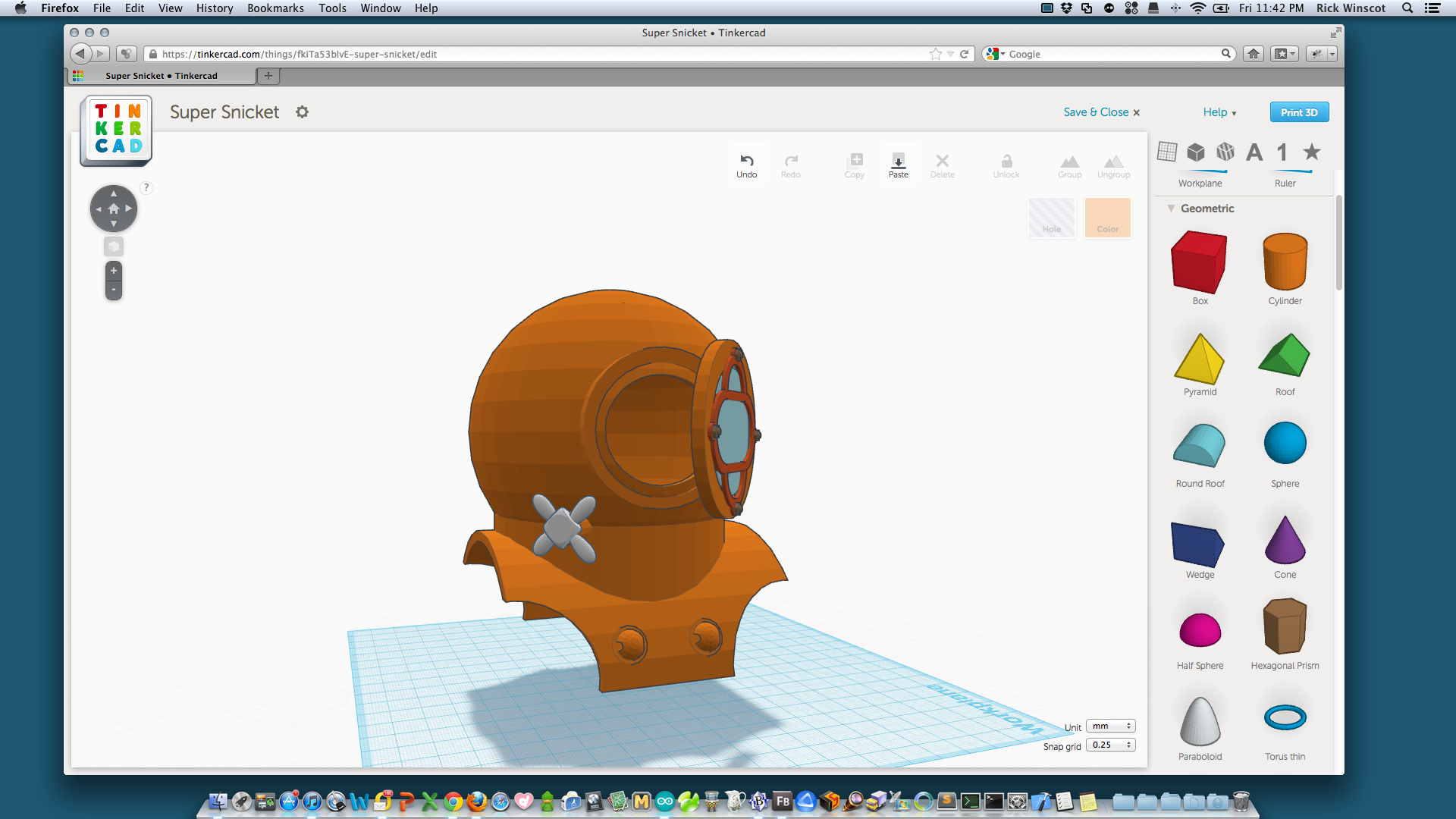
Task: Click the Print 3D button
Action: tap(1299, 112)
